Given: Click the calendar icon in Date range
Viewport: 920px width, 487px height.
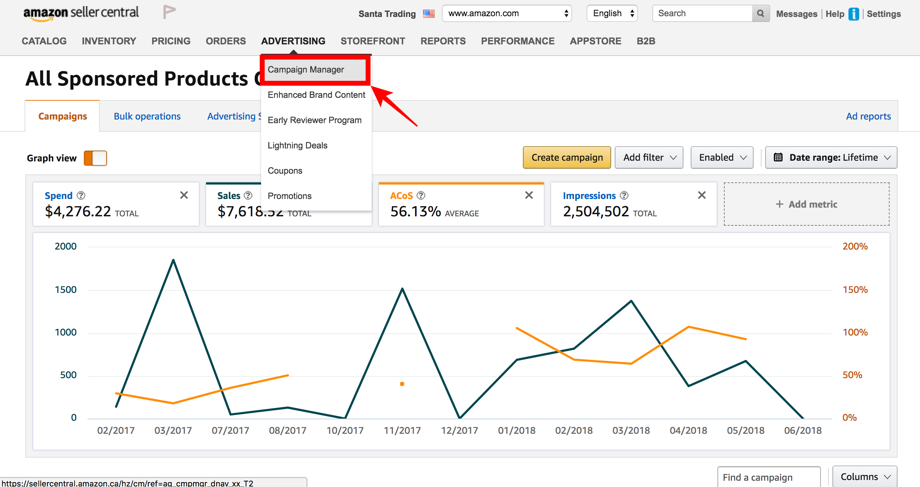Looking at the screenshot, I should click(x=778, y=157).
